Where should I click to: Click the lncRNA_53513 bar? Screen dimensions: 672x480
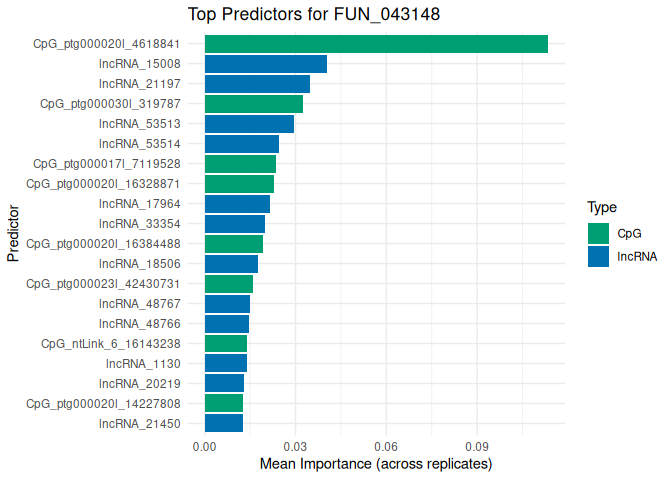pos(249,124)
